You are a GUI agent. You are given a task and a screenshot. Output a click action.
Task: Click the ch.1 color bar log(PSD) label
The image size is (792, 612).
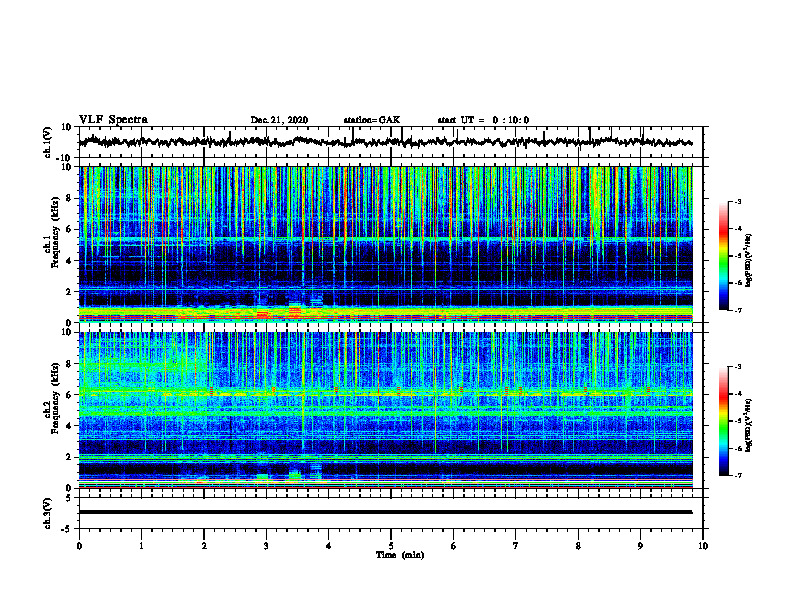coord(748,261)
